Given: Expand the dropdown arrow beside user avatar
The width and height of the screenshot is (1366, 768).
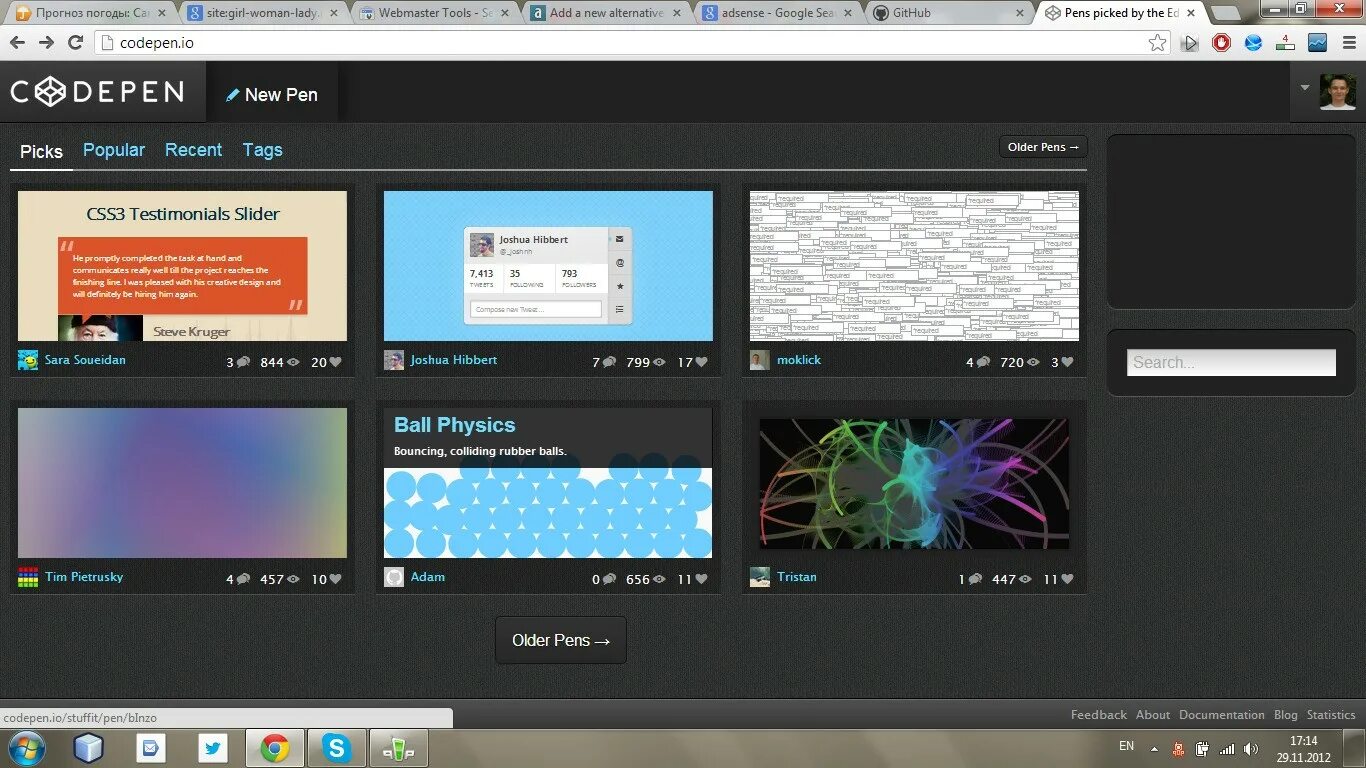Looking at the screenshot, I should [1304, 87].
